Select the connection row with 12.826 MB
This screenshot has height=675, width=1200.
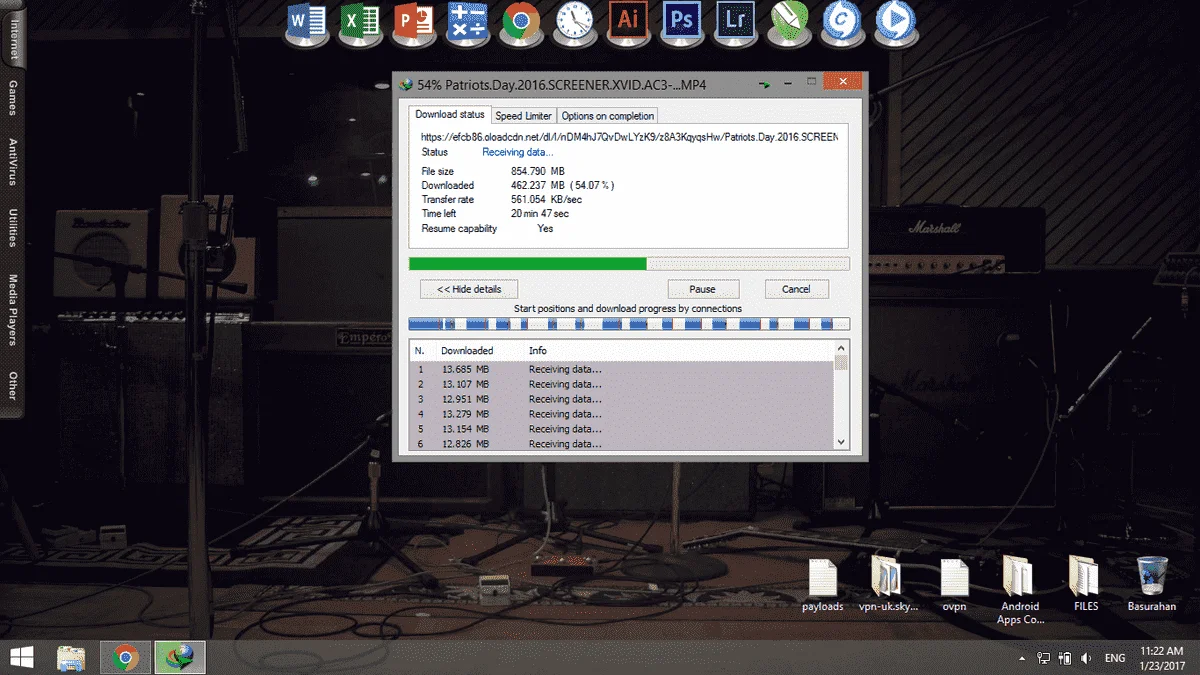[622, 443]
